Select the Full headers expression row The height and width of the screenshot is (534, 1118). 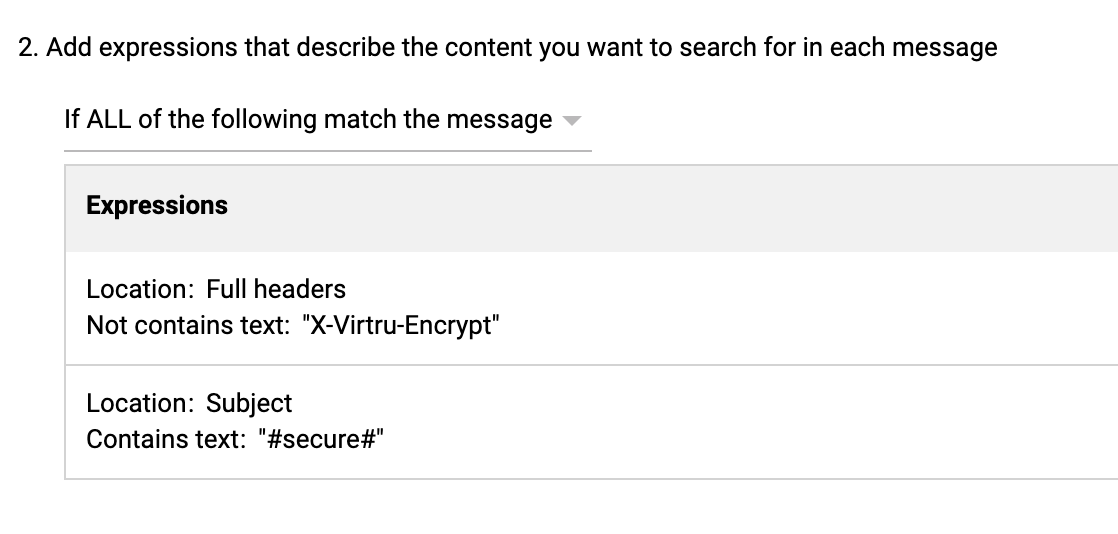(590, 308)
